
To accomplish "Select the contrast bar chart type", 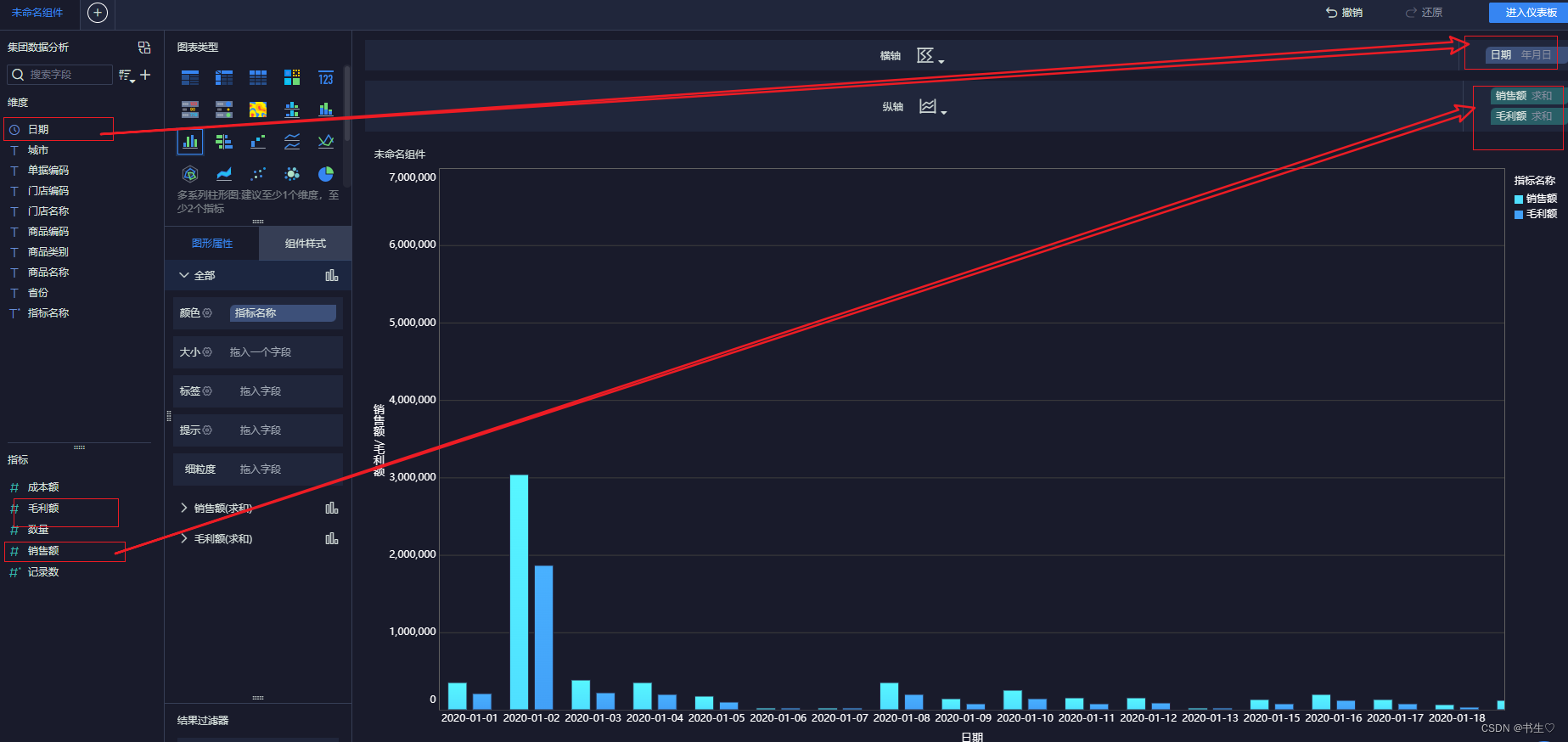I will click(224, 142).
